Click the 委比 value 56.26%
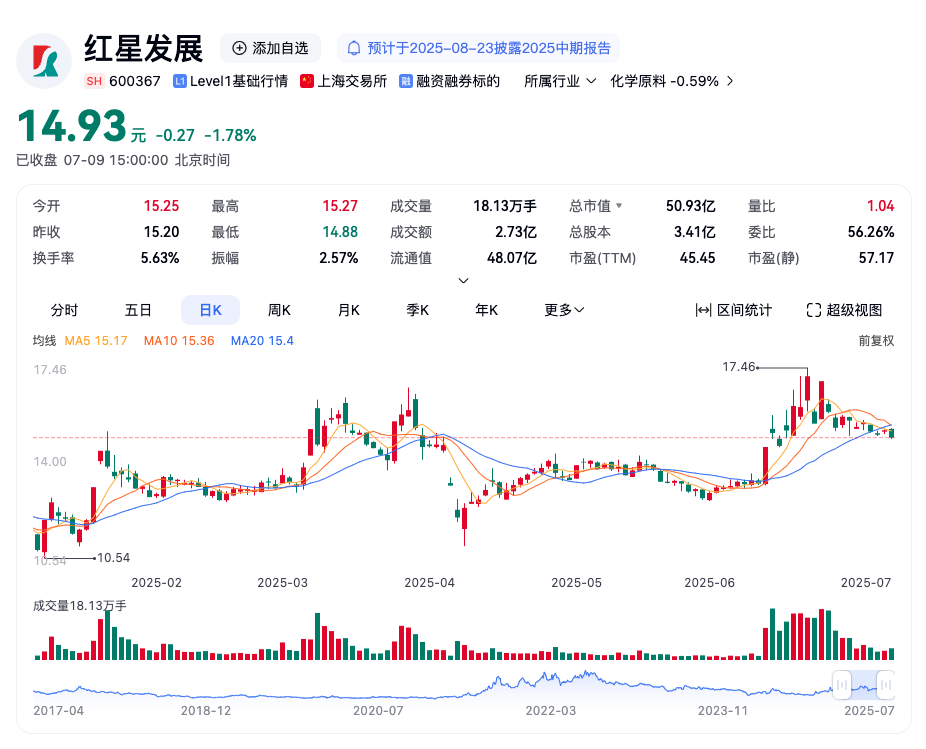The width and height of the screenshot is (926, 749). tap(871, 232)
